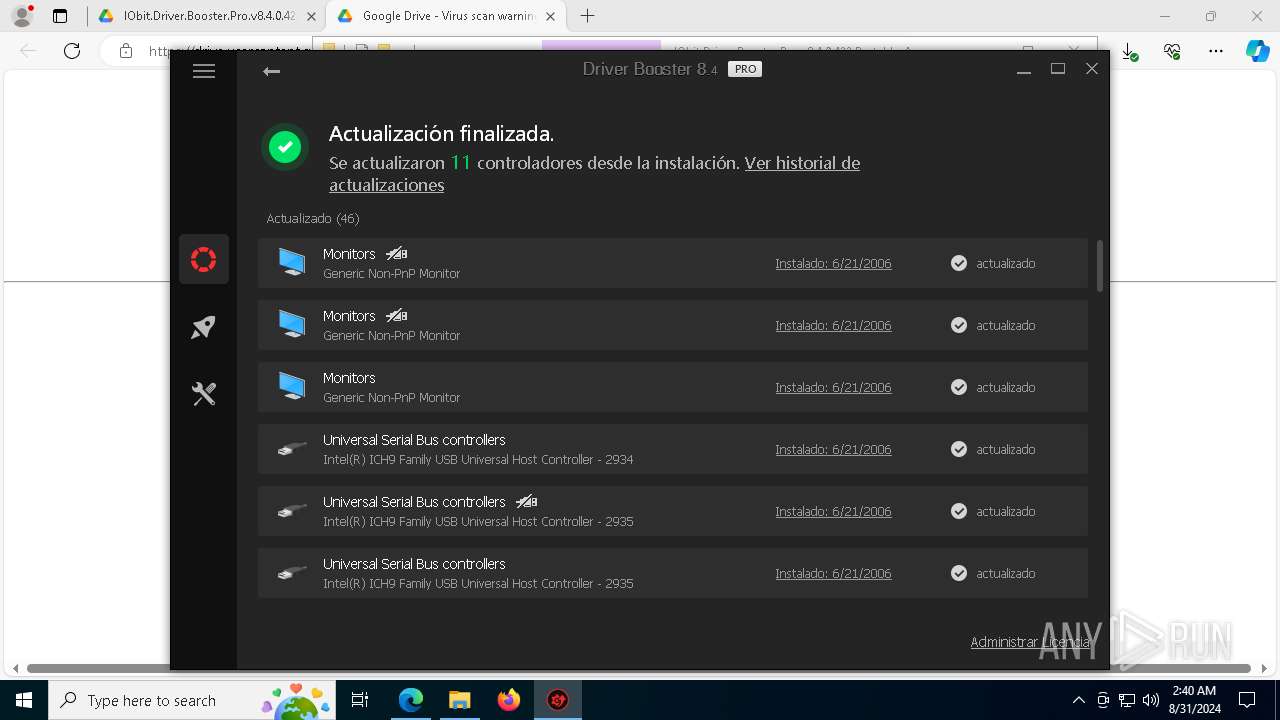Select Intel ICH9 USB Host Controller 2934 row

[672, 449]
